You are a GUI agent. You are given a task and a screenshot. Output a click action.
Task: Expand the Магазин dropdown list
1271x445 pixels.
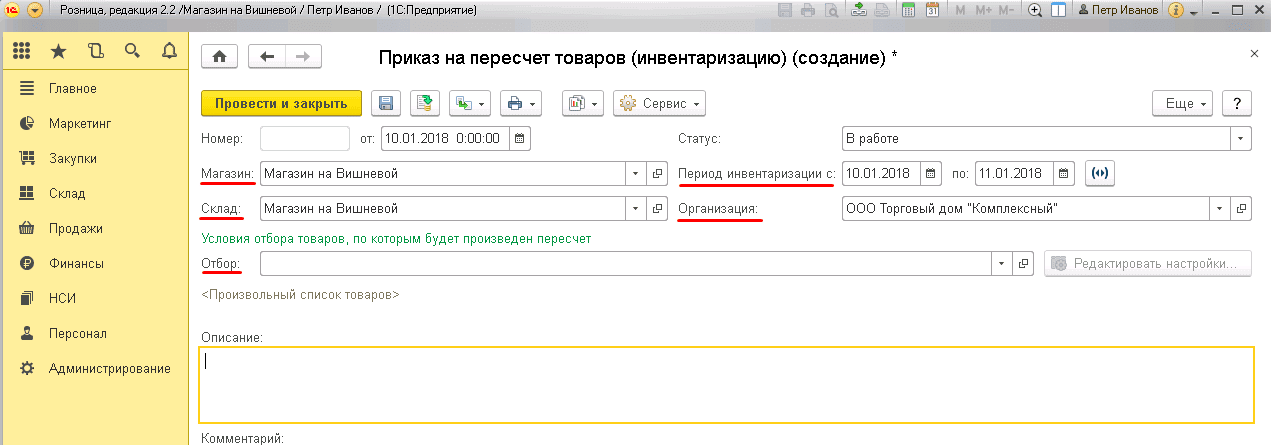636,174
